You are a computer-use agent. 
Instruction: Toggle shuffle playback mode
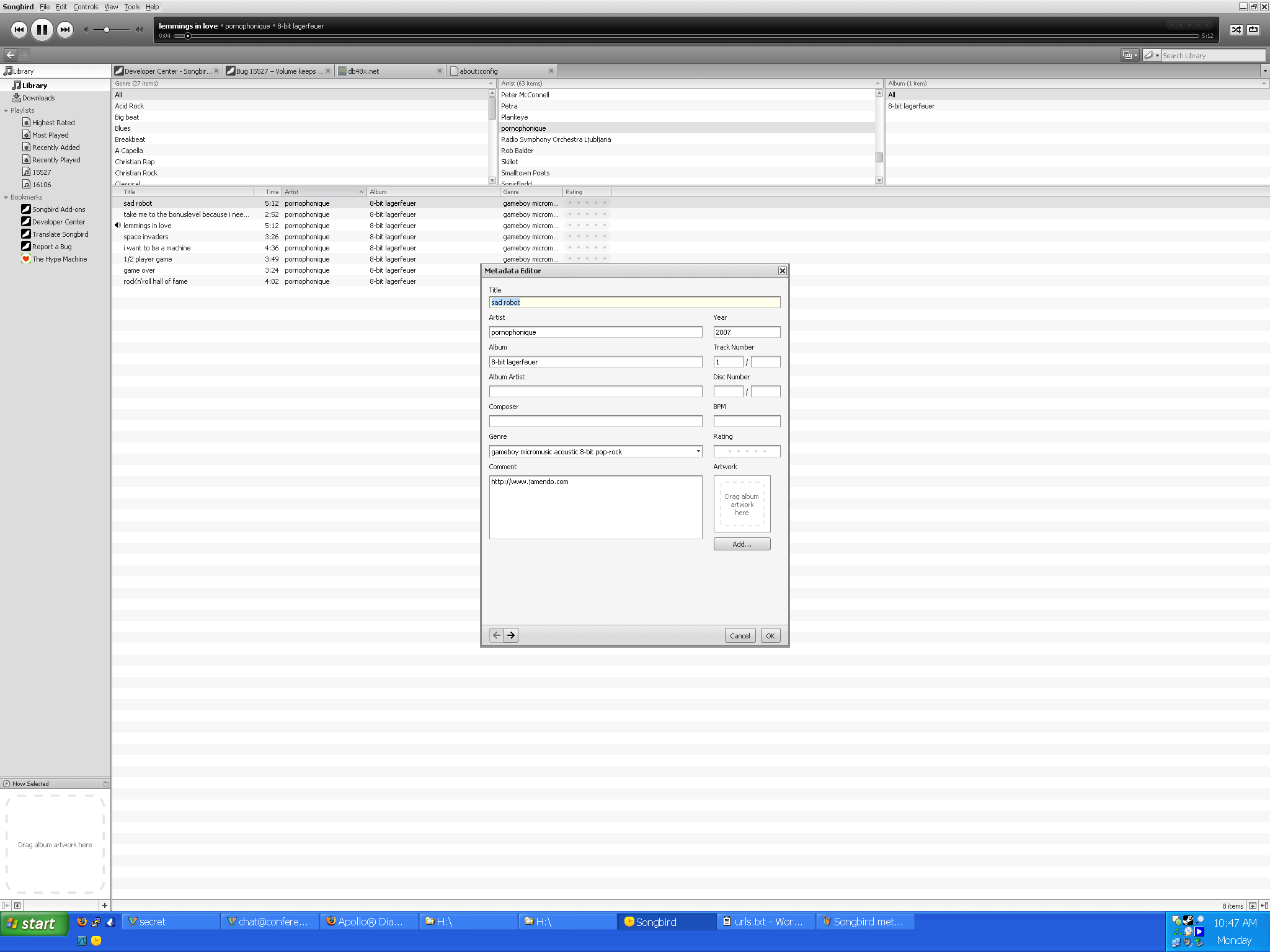(1236, 30)
